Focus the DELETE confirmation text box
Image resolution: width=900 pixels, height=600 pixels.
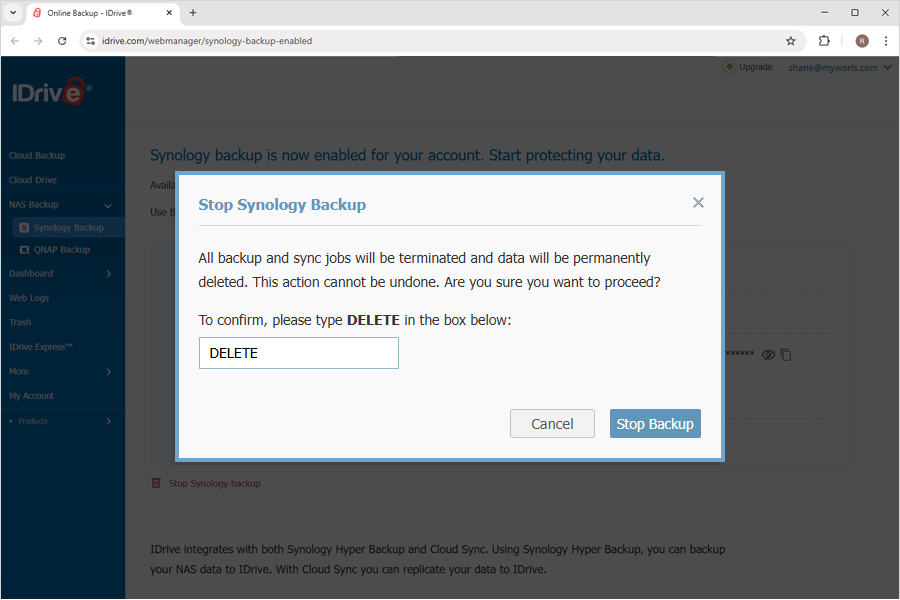[x=298, y=353]
